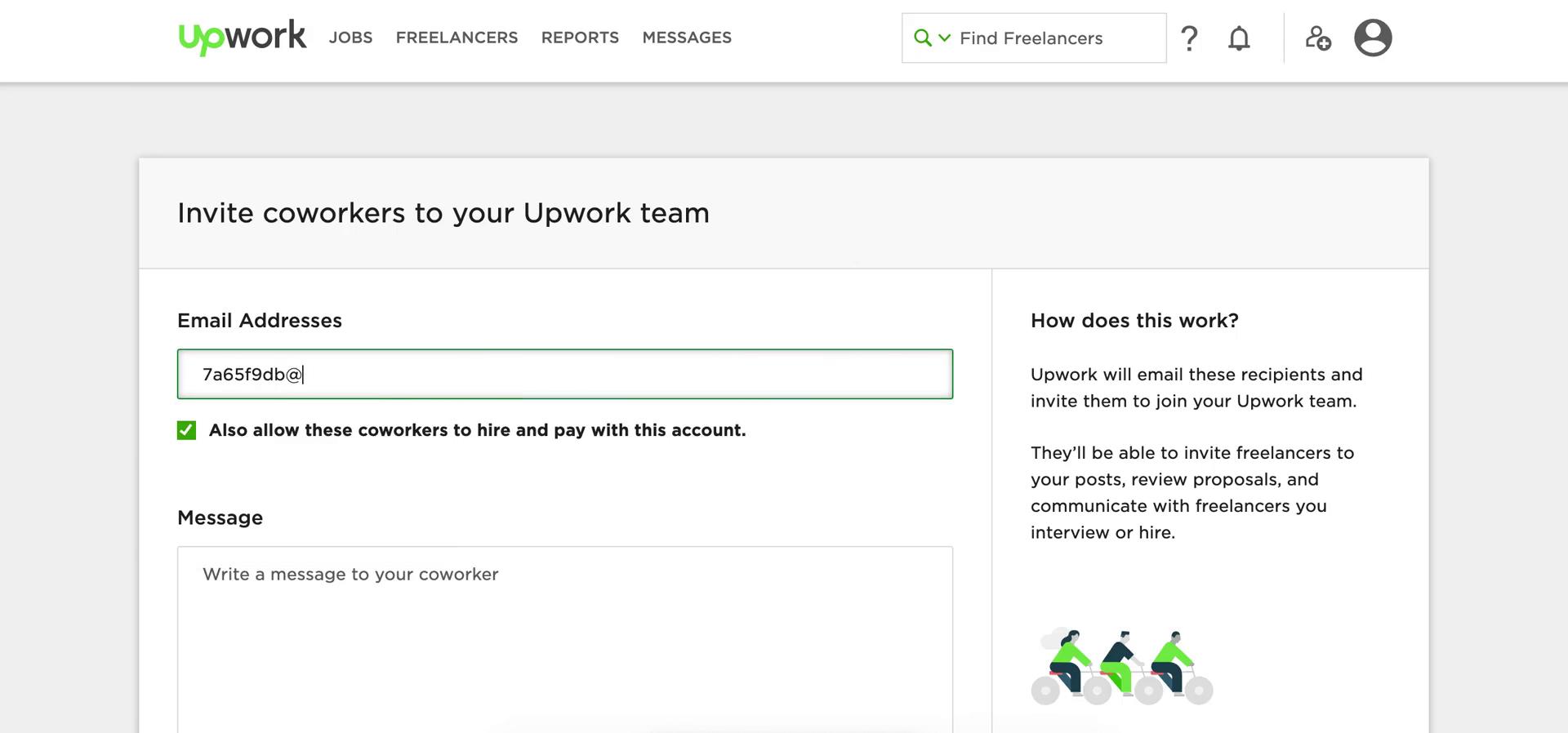Click the 'How does this work?' heading
The height and width of the screenshot is (733, 1568).
coord(1134,321)
